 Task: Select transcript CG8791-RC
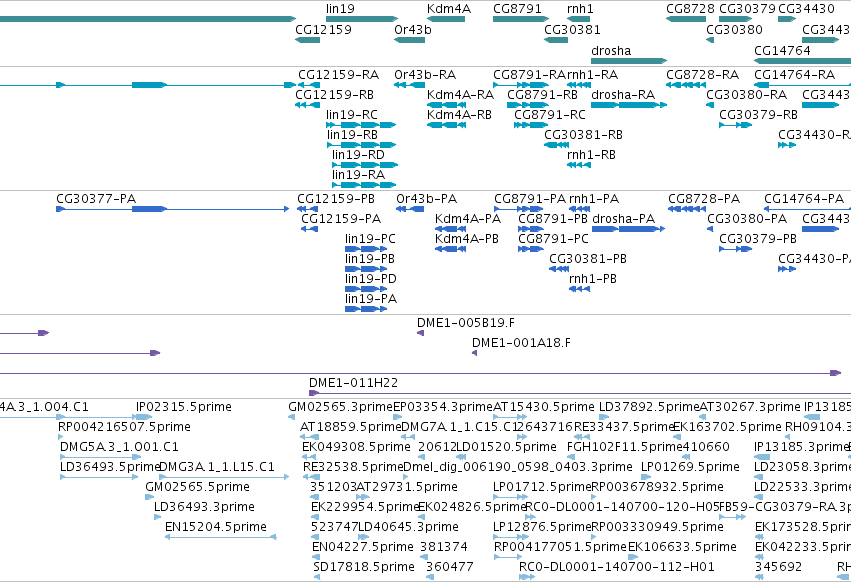tap(531, 125)
